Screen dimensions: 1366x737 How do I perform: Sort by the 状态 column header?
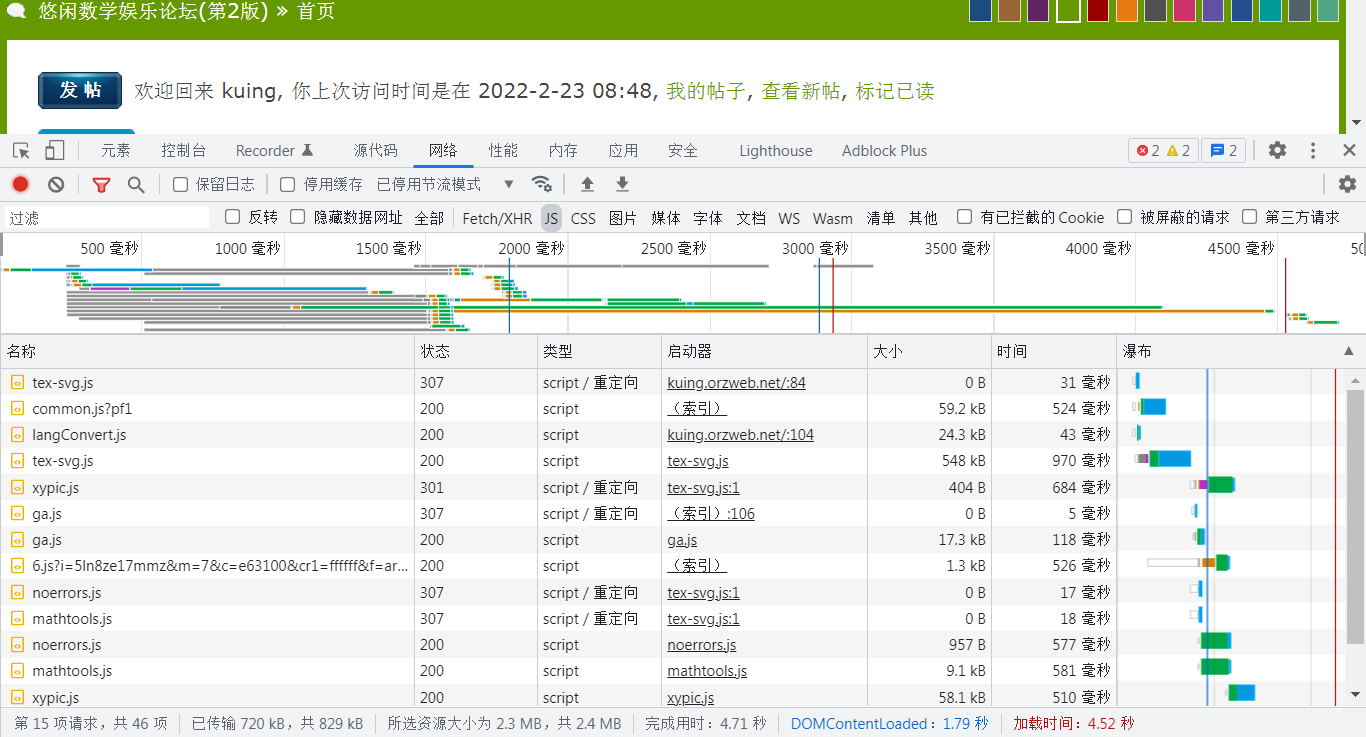476,351
